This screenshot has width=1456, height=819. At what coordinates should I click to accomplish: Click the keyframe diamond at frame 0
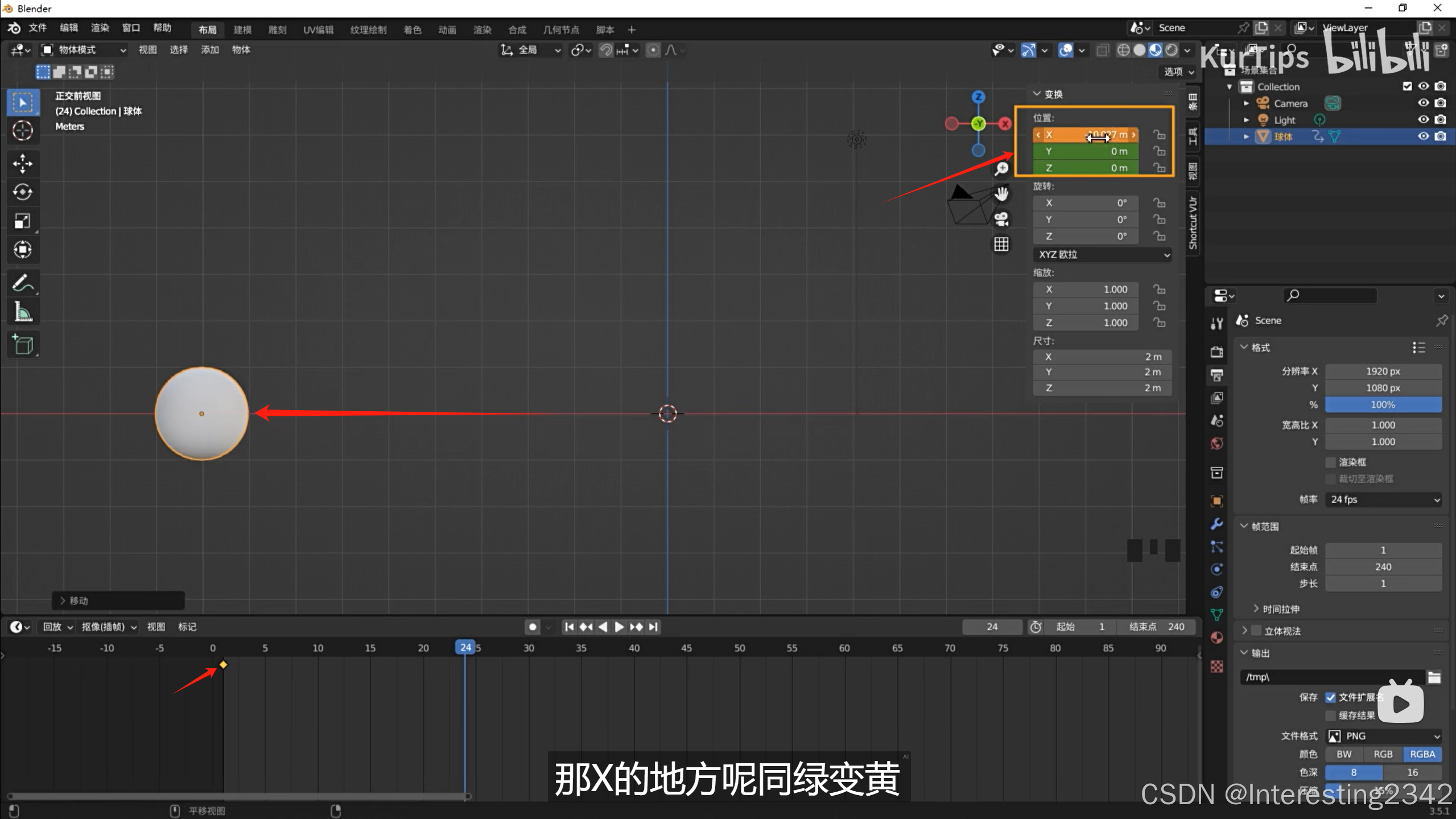point(223,664)
